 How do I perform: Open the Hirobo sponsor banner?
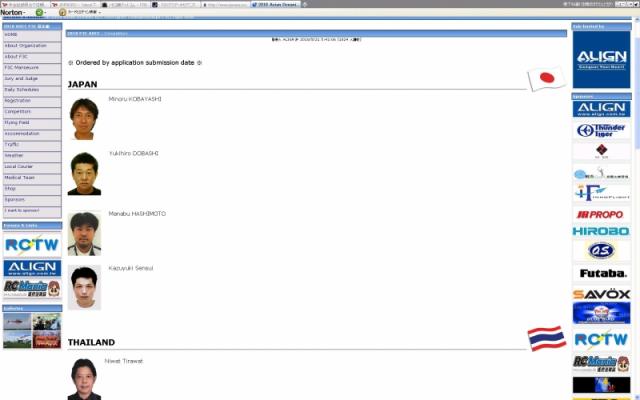(601, 231)
